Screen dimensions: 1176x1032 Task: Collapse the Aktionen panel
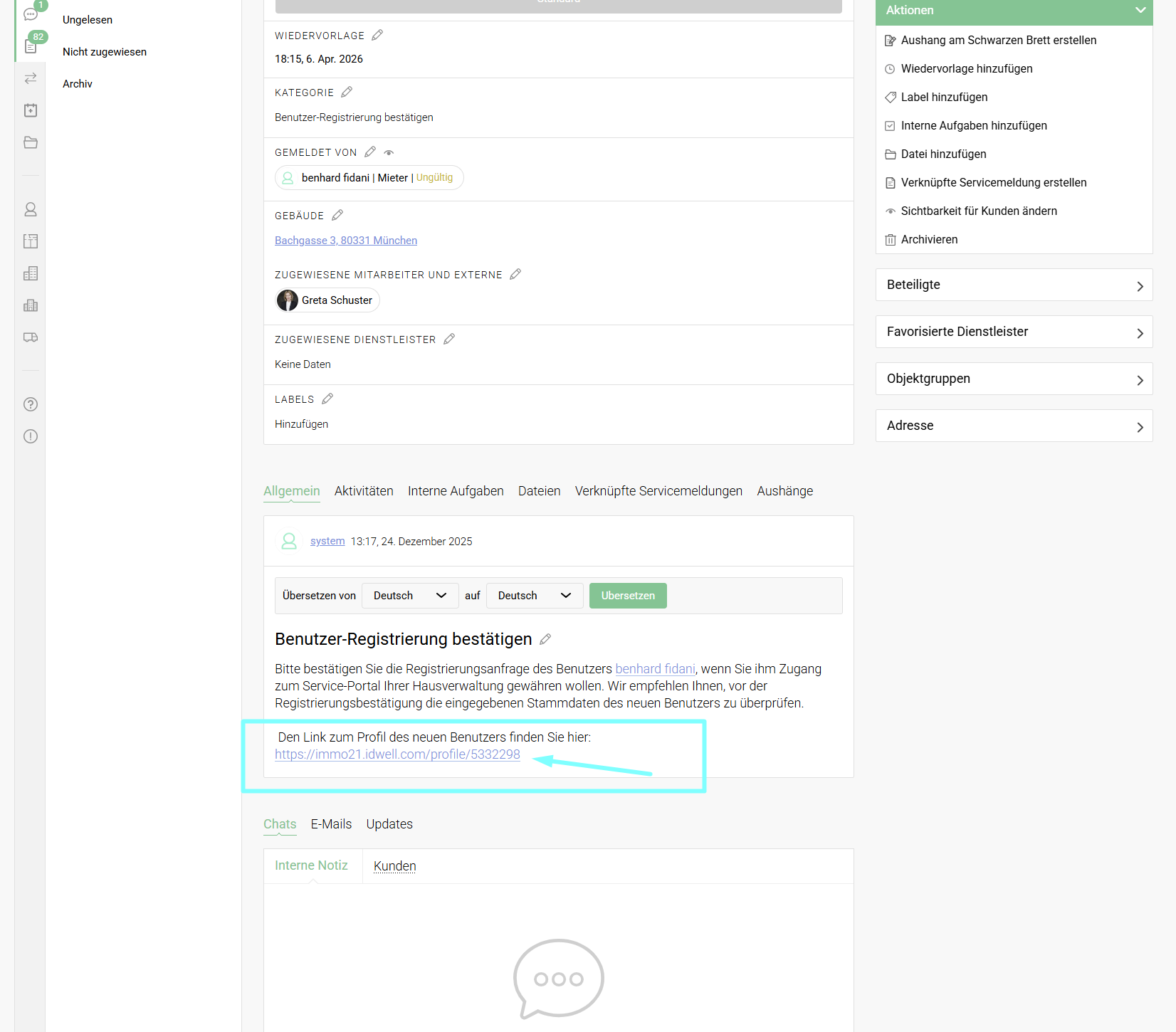click(1140, 10)
